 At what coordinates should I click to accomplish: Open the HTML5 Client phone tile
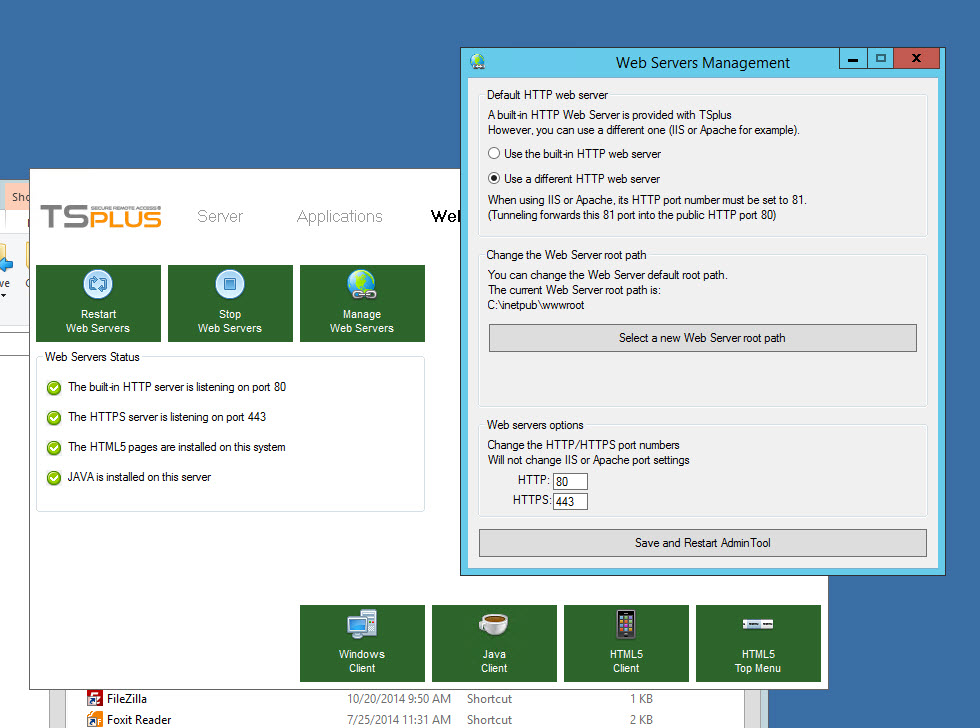[626, 643]
